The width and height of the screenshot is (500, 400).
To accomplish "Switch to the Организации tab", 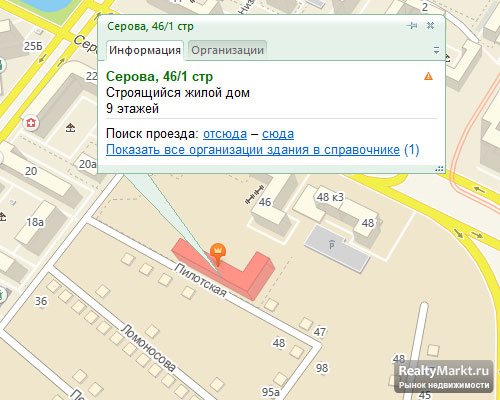I will click(x=227, y=50).
